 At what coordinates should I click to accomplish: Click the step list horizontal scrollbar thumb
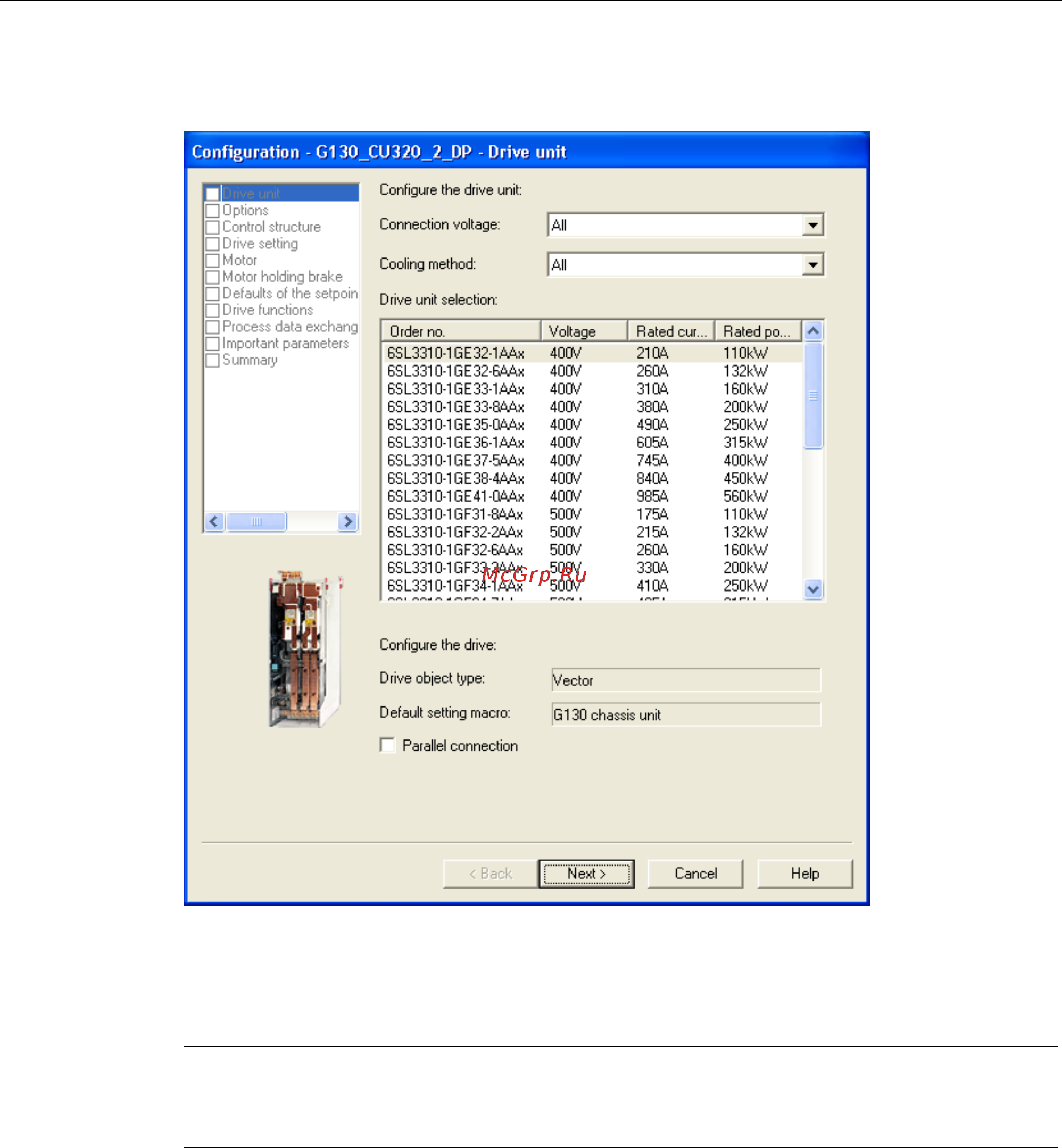256,521
